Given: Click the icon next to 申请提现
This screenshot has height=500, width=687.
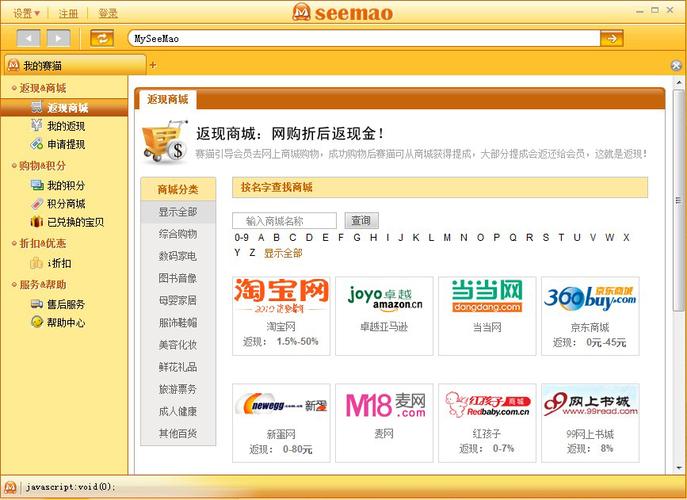Looking at the screenshot, I should [37, 144].
